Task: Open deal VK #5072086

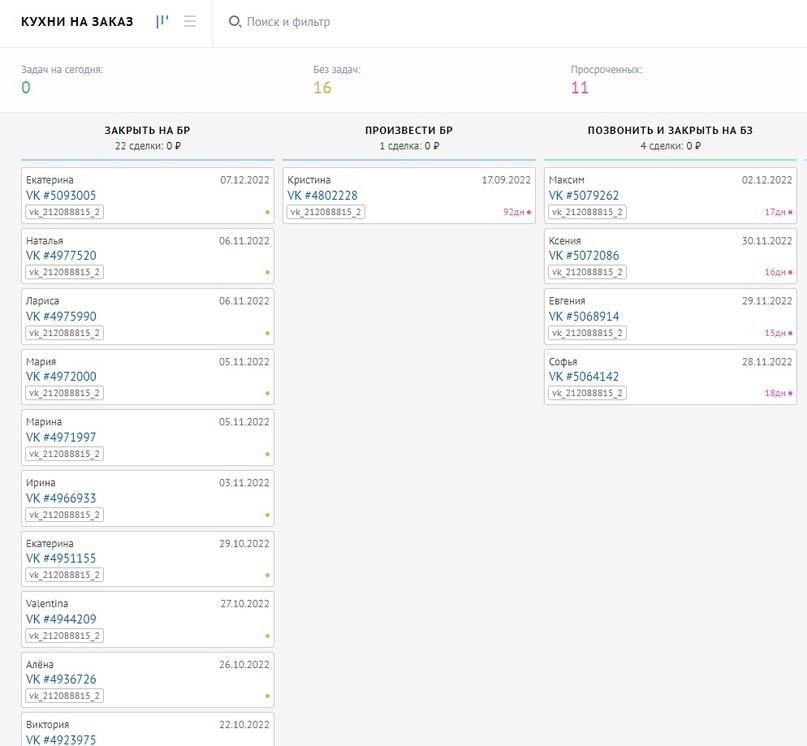Action: coord(584,256)
